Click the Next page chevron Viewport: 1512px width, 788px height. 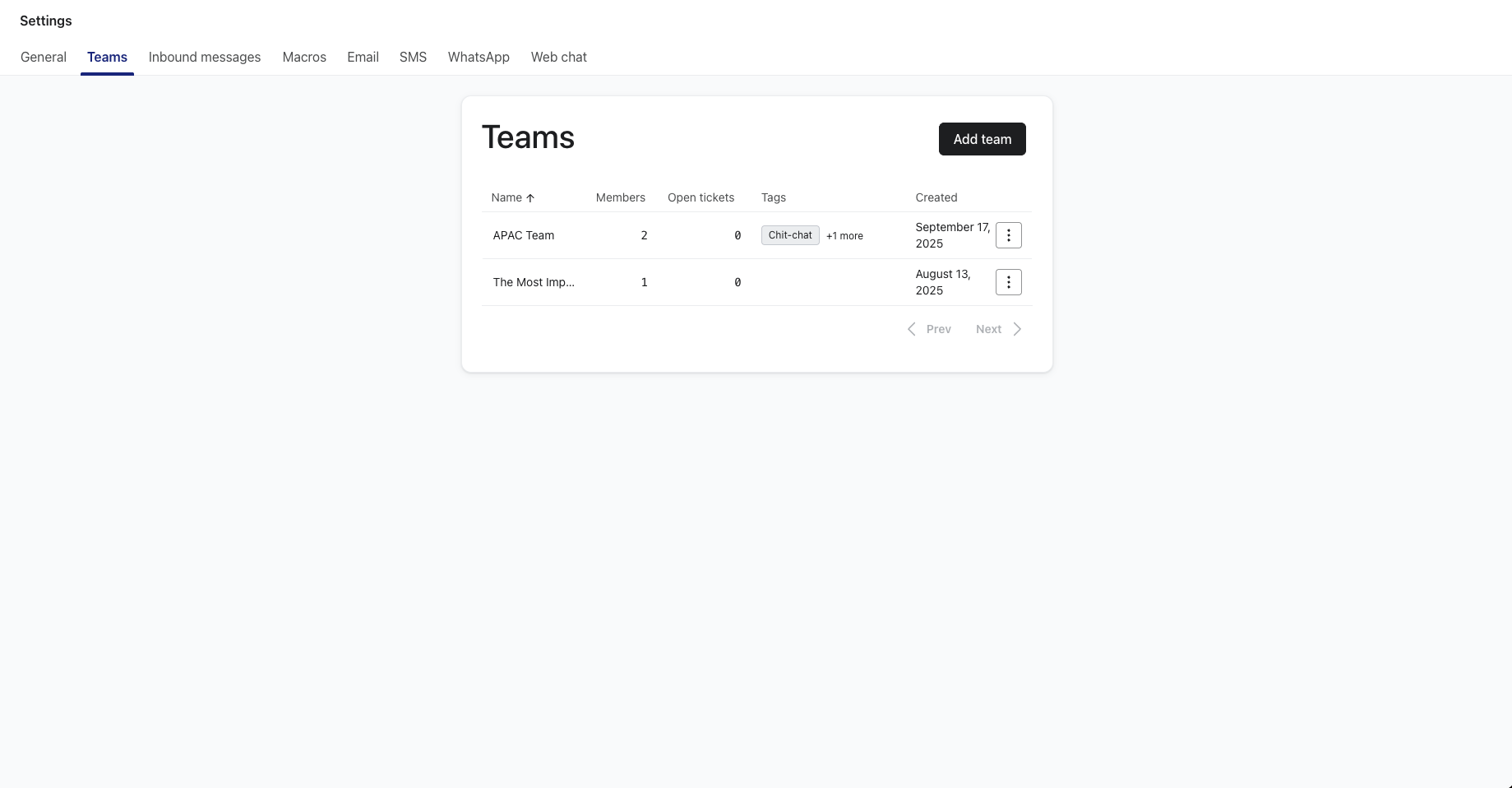(1017, 329)
